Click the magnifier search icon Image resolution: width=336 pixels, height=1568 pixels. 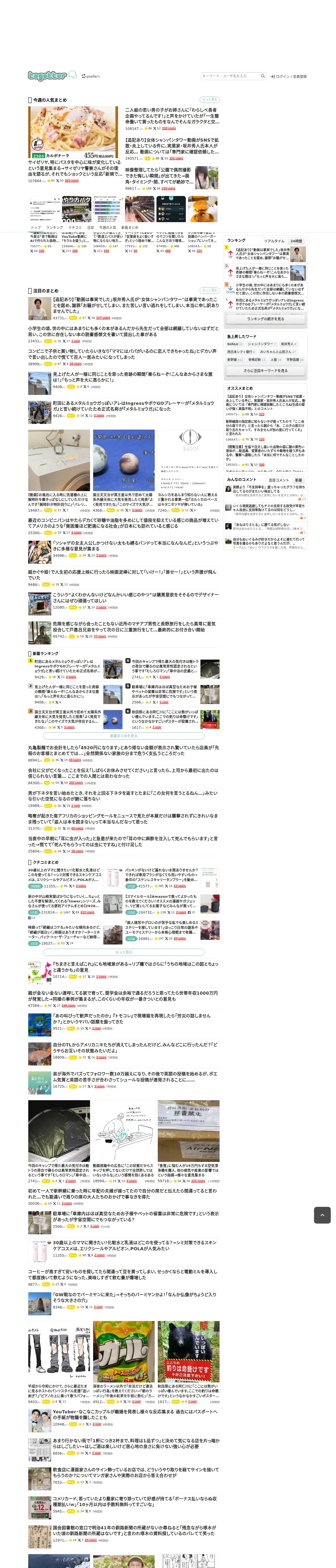click(263, 76)
